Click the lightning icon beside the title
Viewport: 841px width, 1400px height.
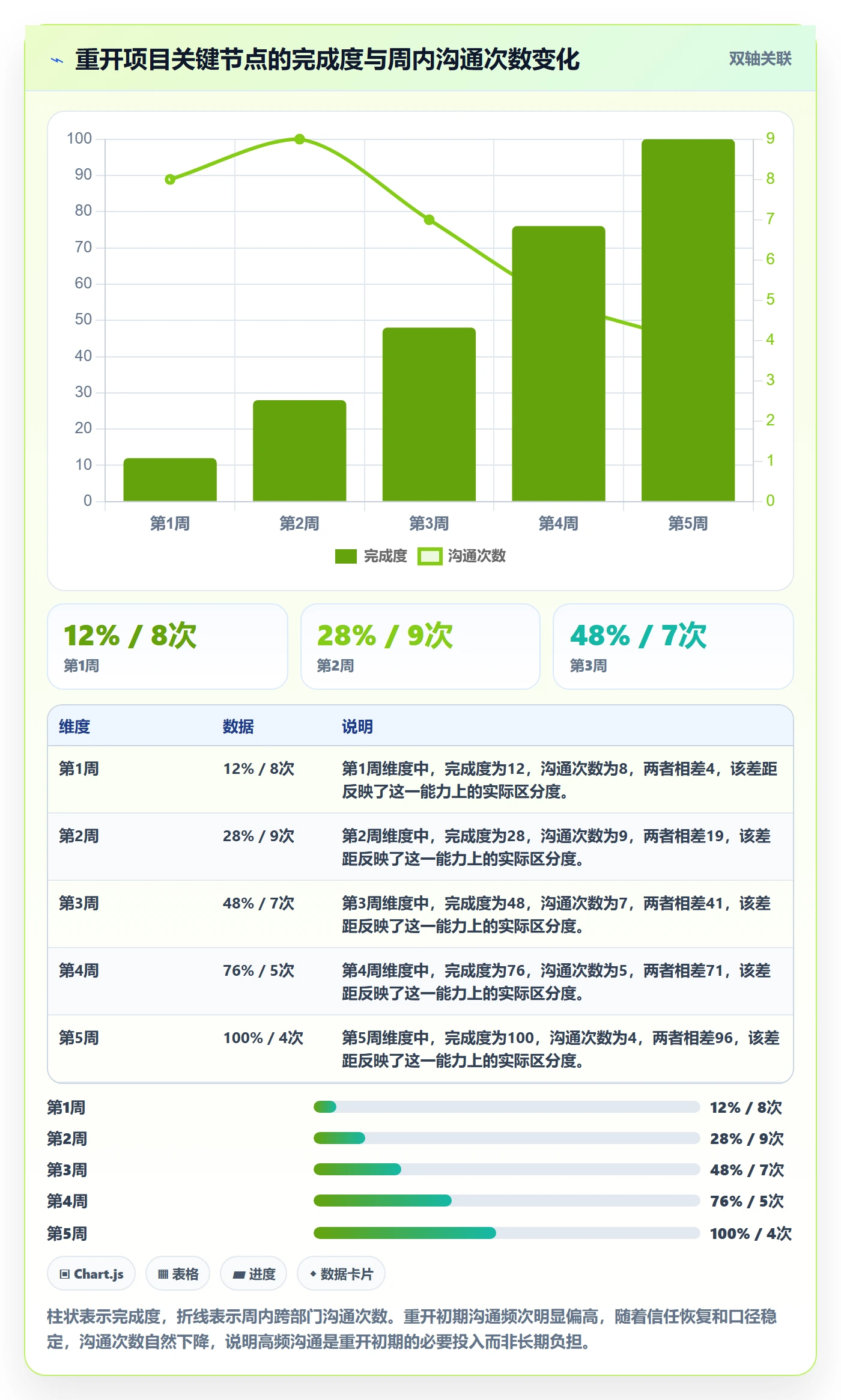(x=57, y=60)
